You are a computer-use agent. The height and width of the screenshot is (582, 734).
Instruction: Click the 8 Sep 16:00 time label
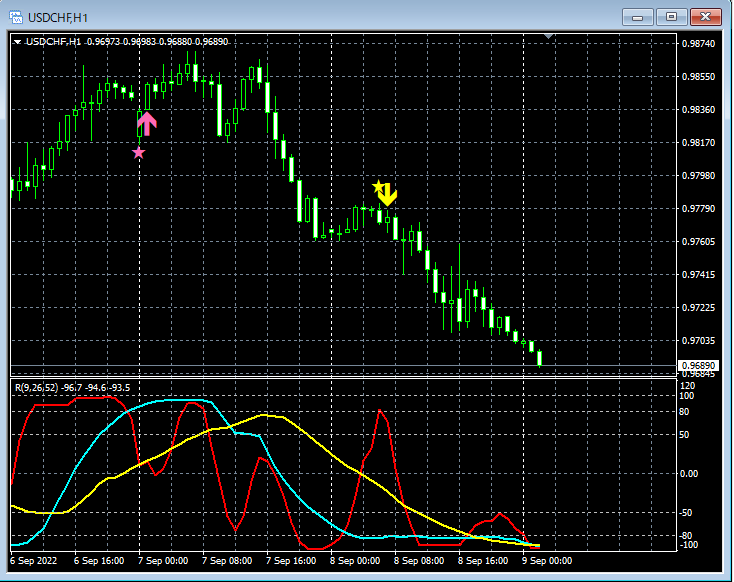[483, 561]
